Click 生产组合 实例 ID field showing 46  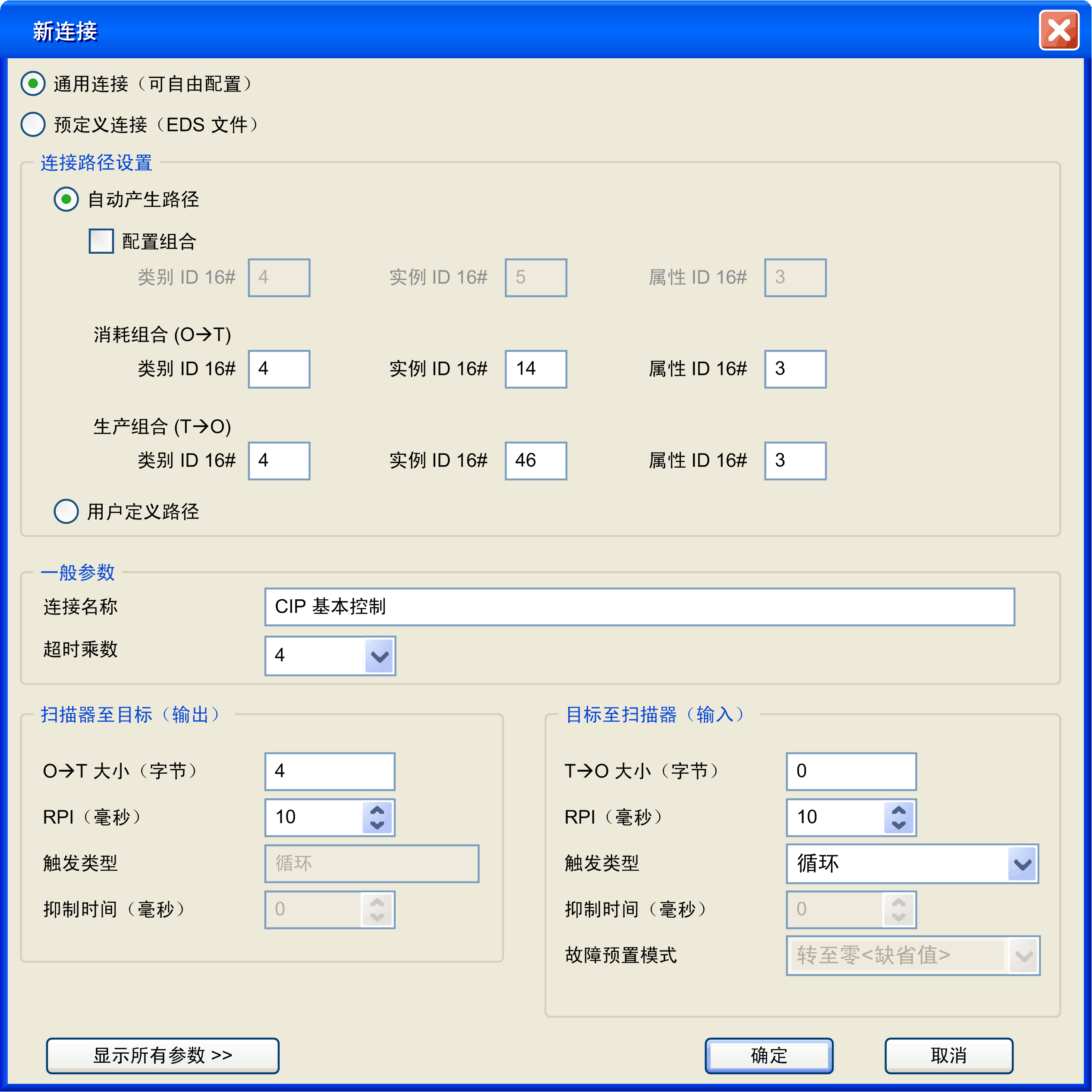(x=535, y=461)
